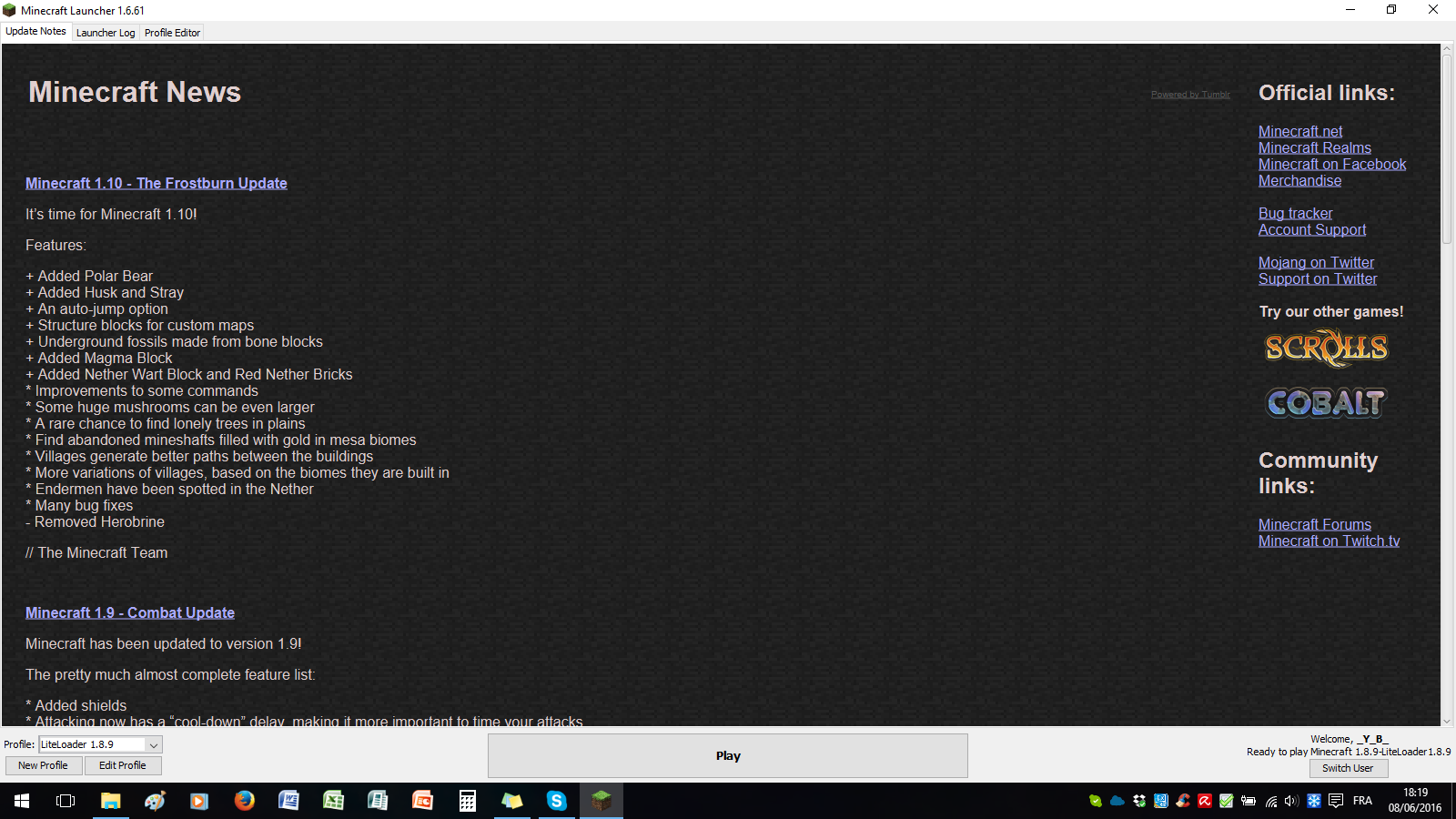Click the 'Ready to play Minecraft 1.8.9-LiteLoader1.8.9' status
The image size is (1456, 819).
(1349, 752)
